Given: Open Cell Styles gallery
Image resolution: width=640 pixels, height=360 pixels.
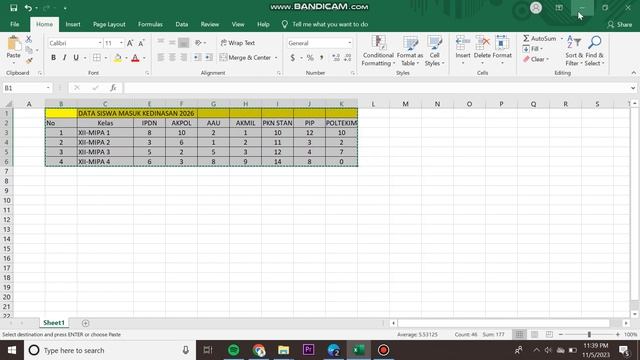Looking at the screenshot, I should [x=434, y=51].
